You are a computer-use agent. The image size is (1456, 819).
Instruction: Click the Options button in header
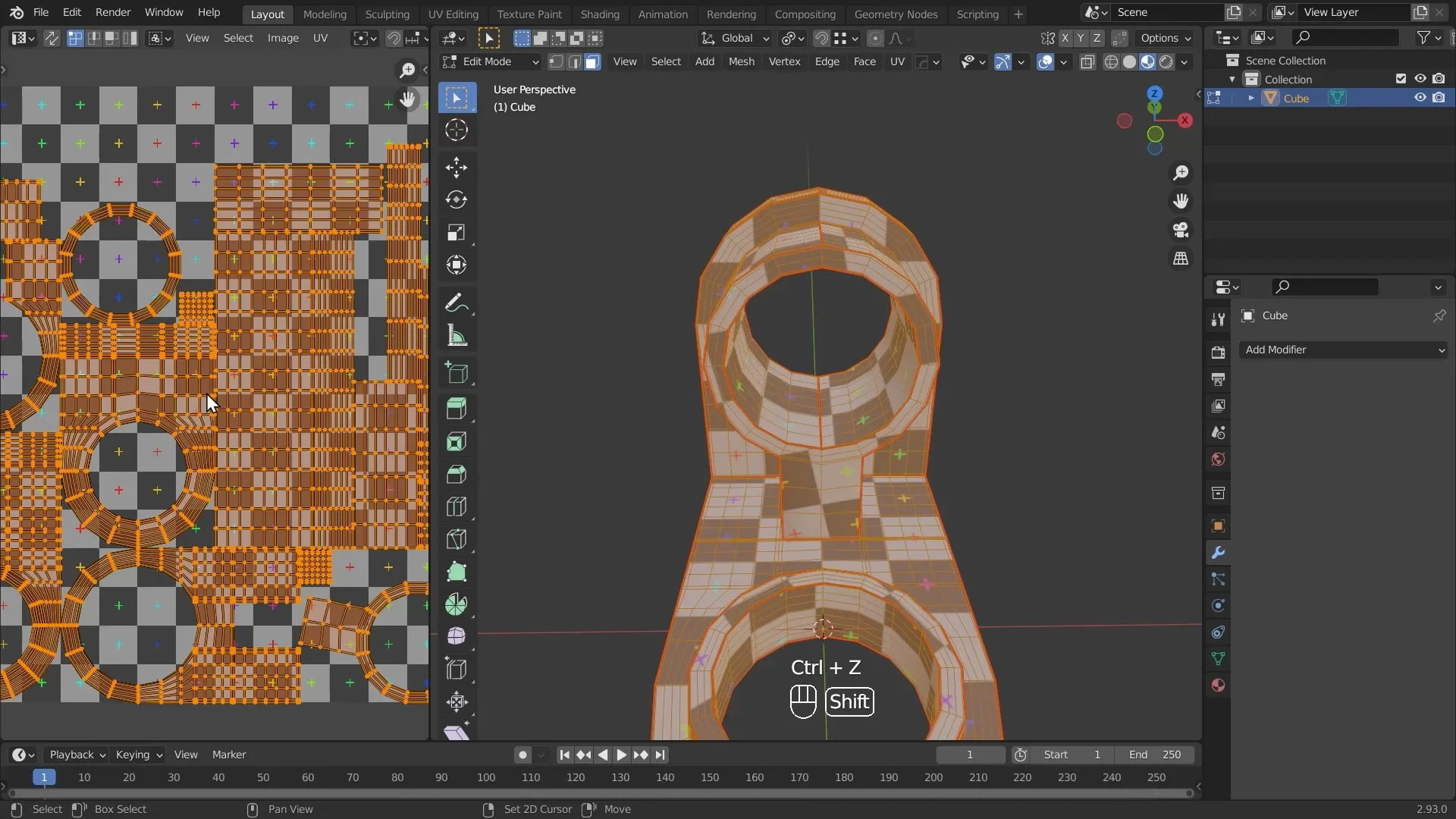(x=1166, y=38)
